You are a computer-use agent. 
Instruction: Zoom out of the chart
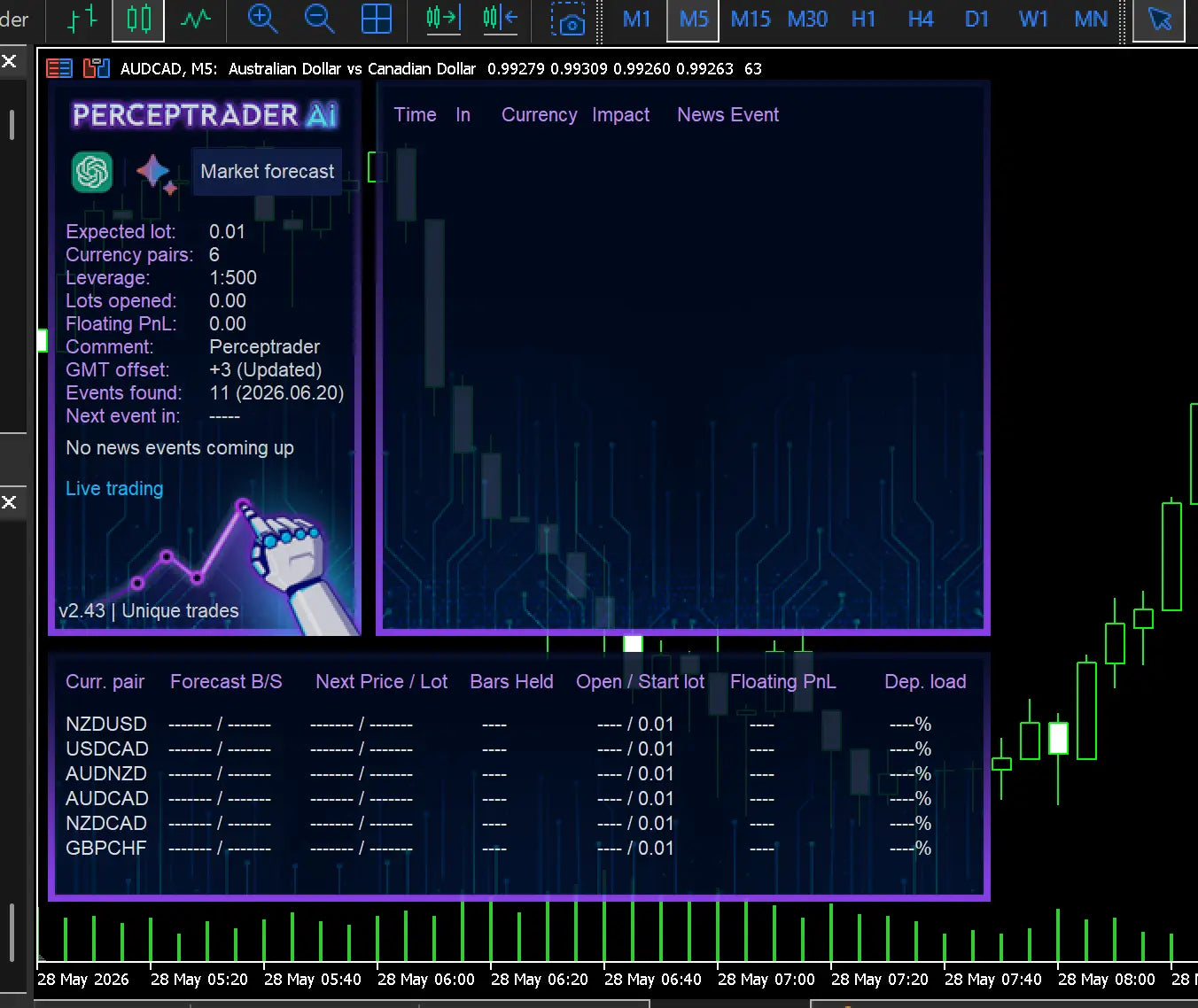click(319, 19)
